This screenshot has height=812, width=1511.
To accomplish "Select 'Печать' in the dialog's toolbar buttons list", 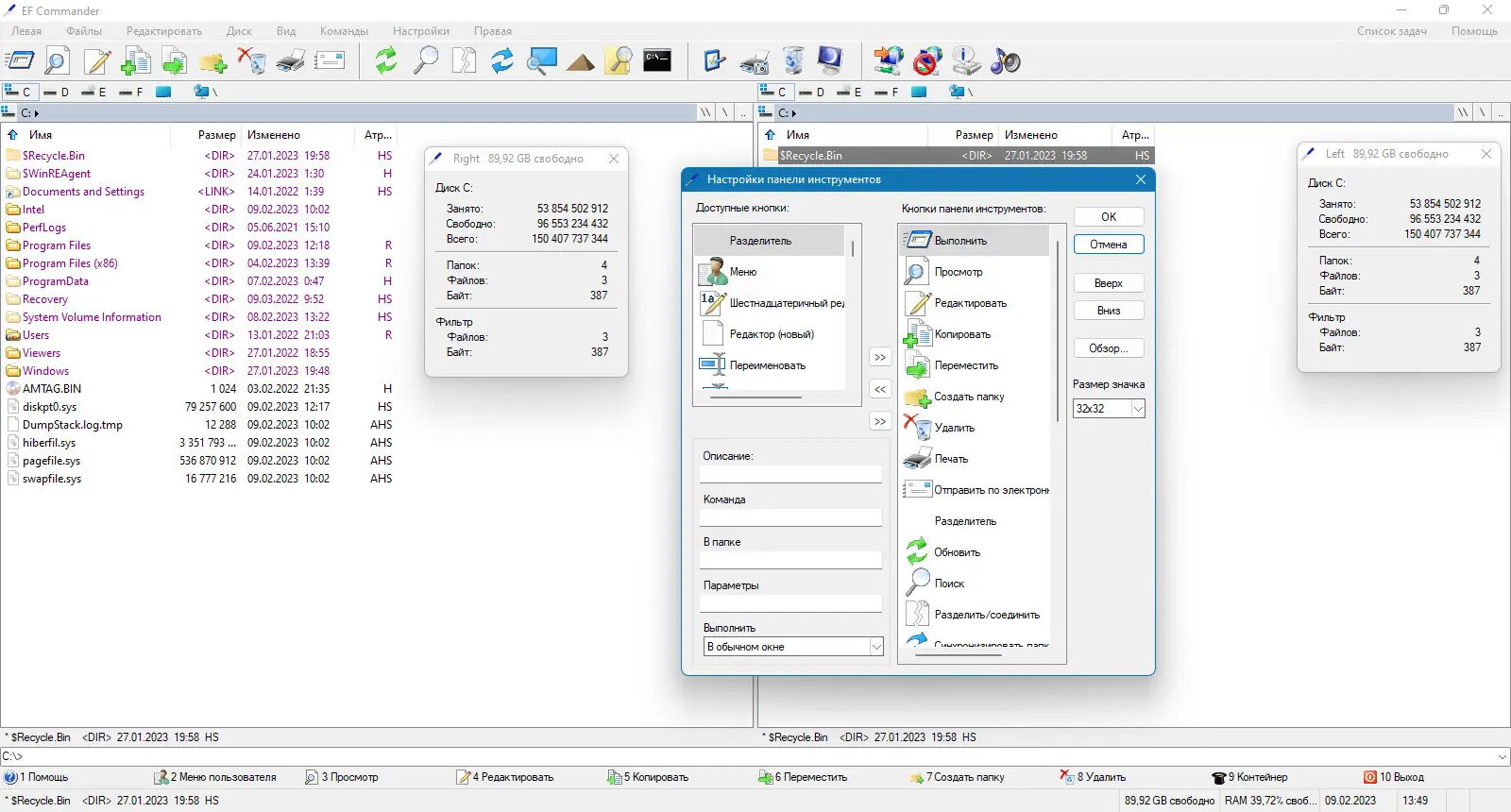I will [x=976, y=459].
